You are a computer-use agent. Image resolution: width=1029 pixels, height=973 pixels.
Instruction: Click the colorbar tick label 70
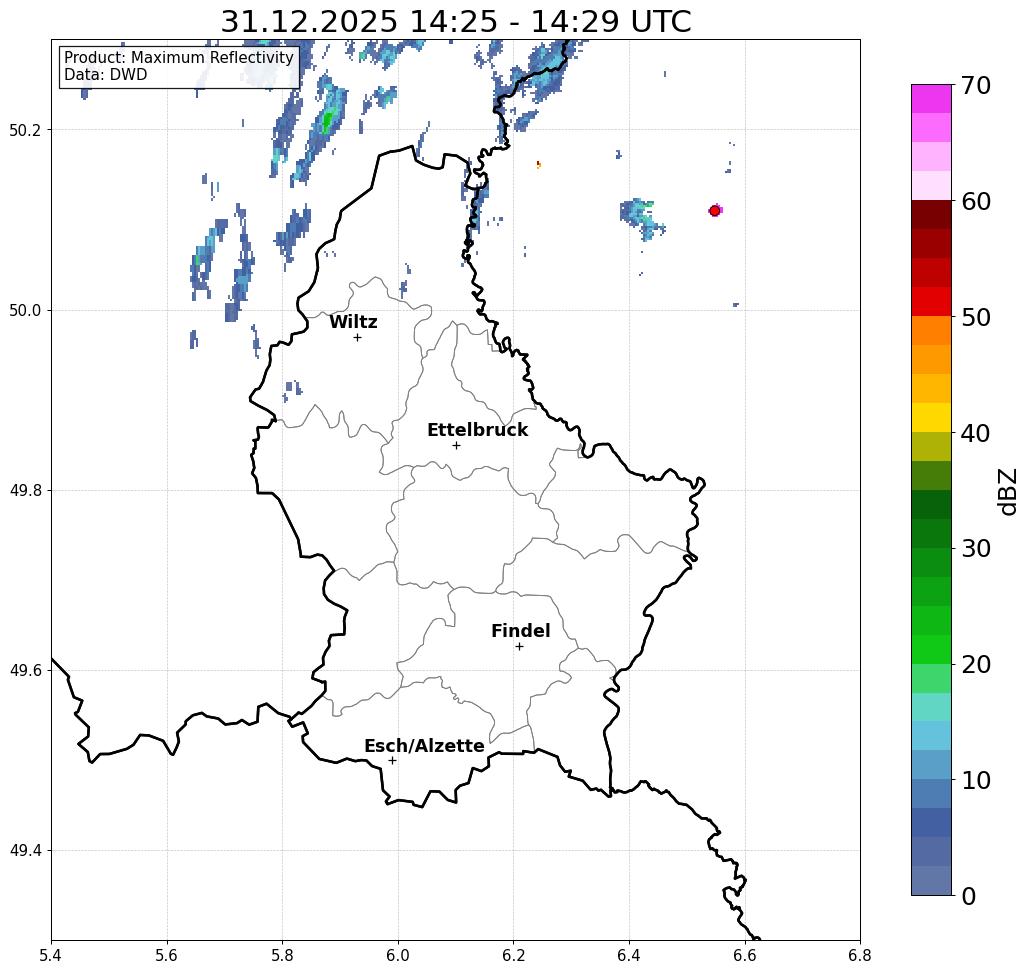[976, 85]
